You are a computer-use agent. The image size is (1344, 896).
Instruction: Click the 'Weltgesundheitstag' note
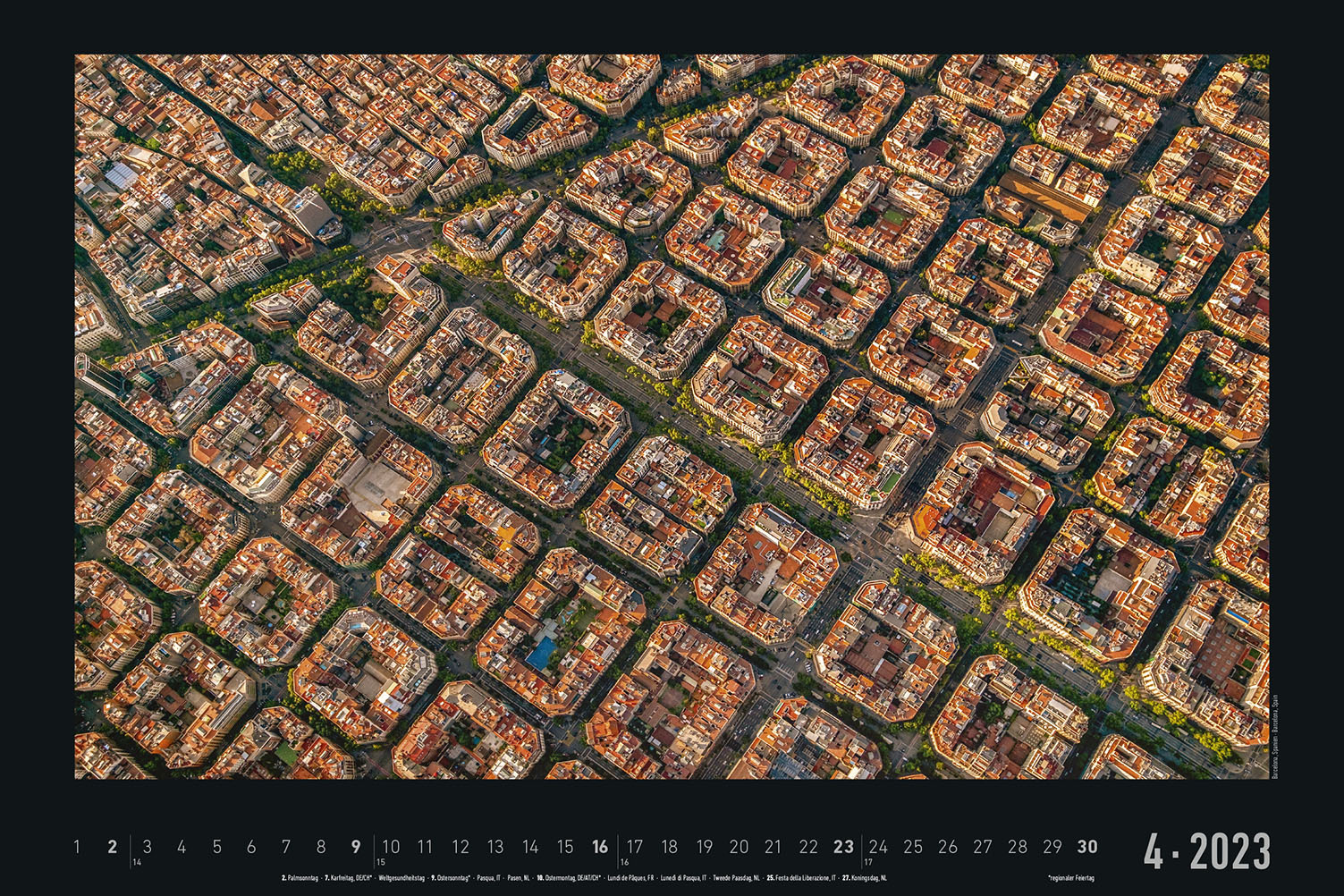402,878
